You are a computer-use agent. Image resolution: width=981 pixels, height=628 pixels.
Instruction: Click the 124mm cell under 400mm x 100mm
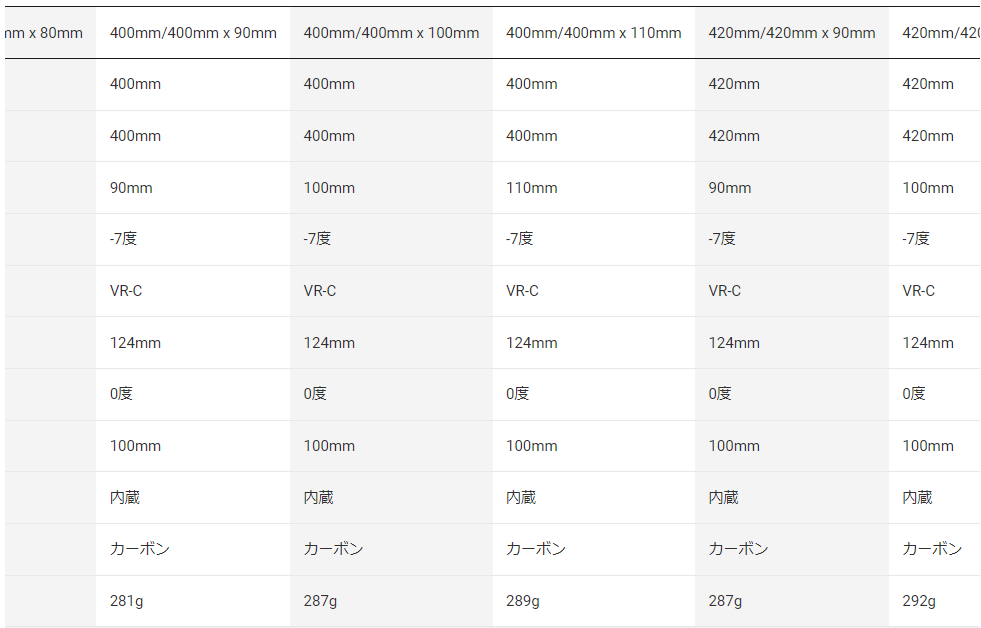coord(329,343)
